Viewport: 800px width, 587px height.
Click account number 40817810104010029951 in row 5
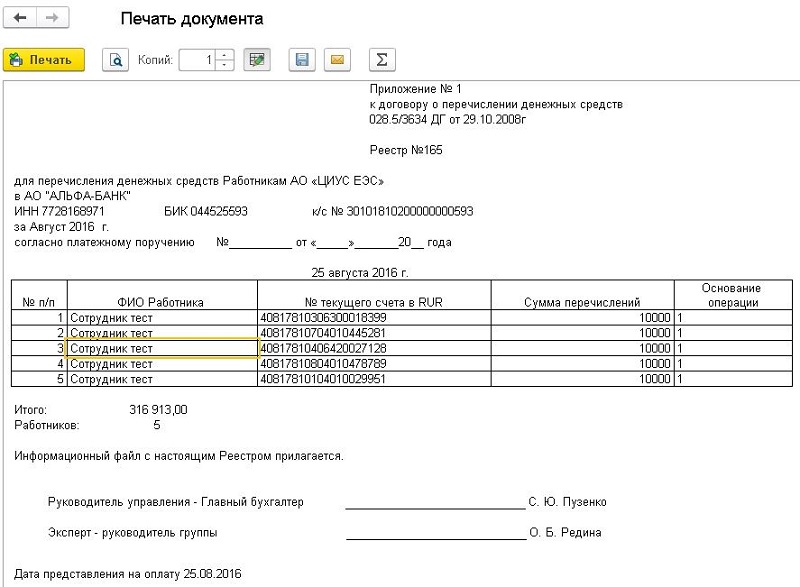point(322,379)
